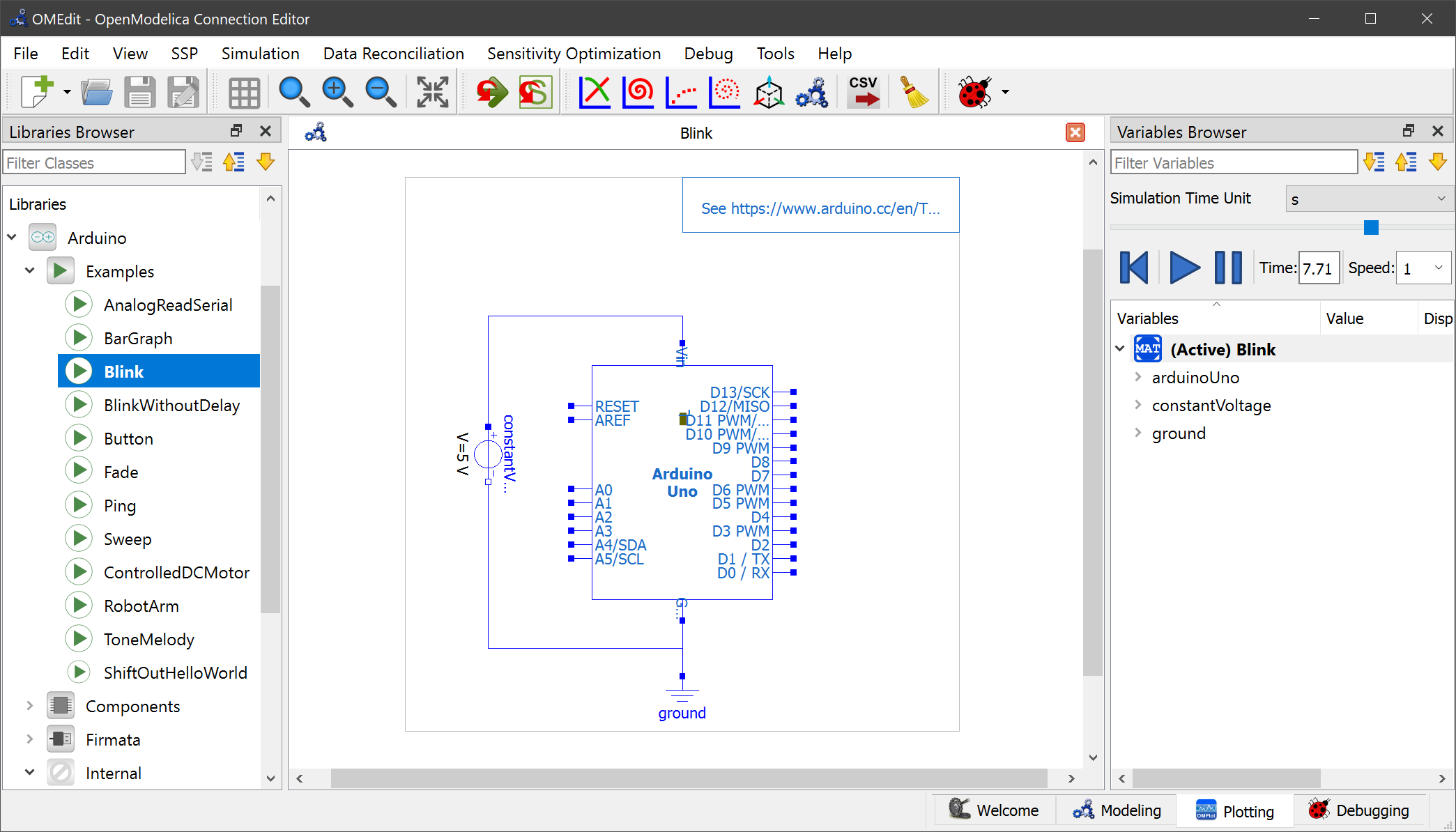Click the Zoom In magnifier icon
The image size is (1456, 832).
pyautogui.click(x=337, y=91)
